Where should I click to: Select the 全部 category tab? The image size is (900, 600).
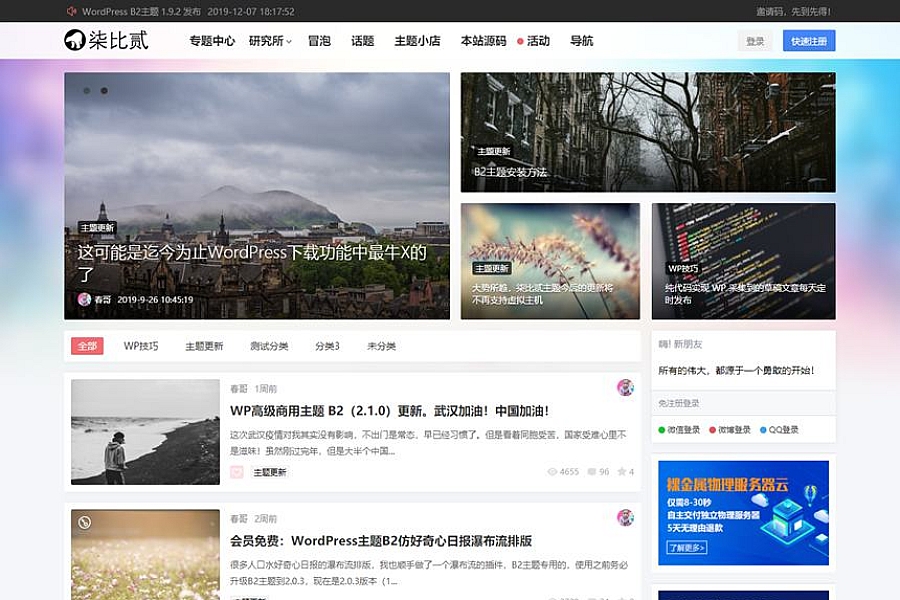pos(87,346)
